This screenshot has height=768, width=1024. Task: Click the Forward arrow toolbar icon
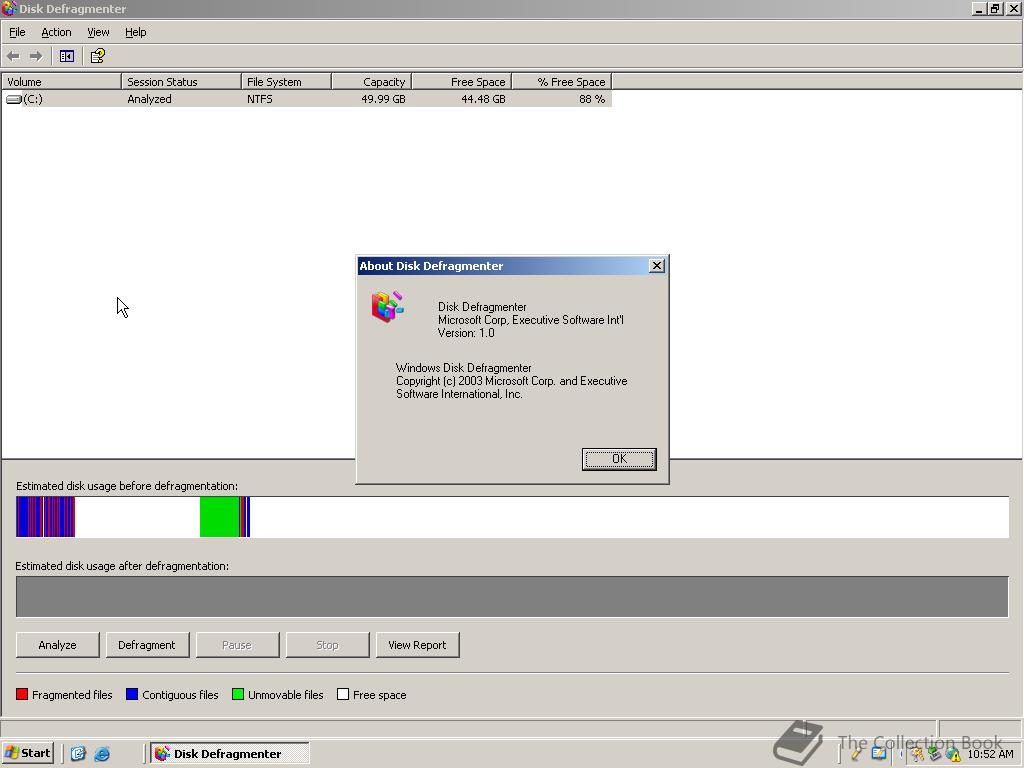pyautogui.click(x=36, y=56)
